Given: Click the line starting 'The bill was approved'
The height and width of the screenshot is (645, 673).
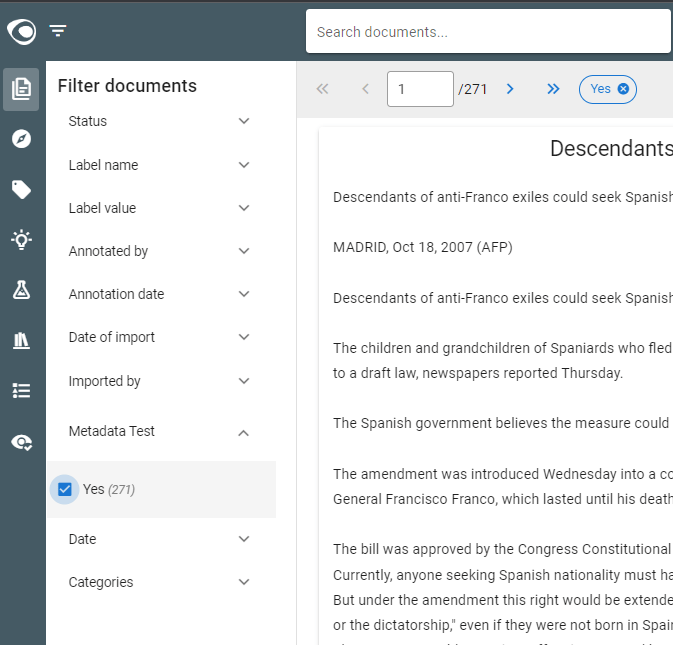Looking at the screenshot, I should click(x=503, y=549).
